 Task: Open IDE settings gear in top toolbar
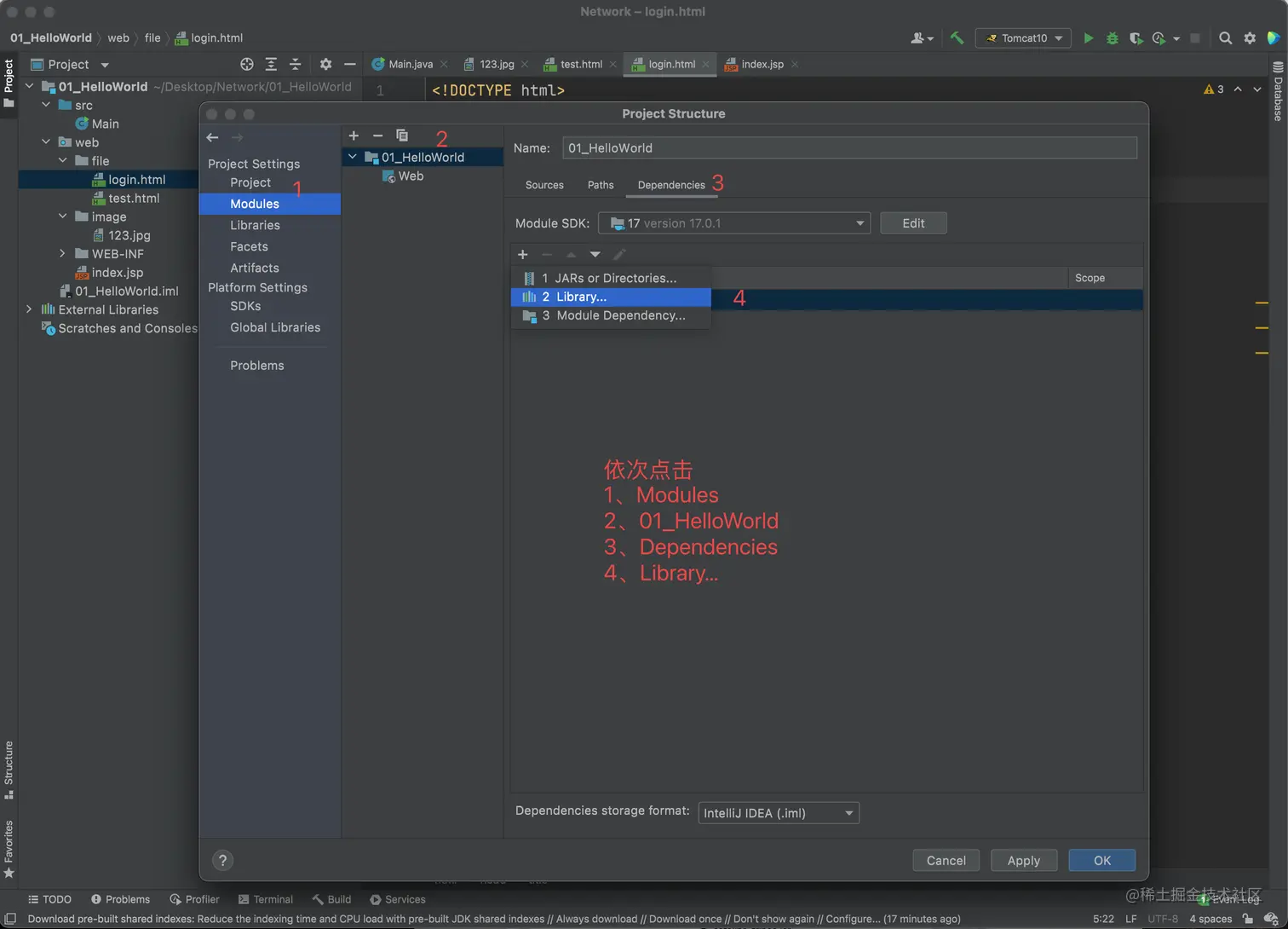1250,38
